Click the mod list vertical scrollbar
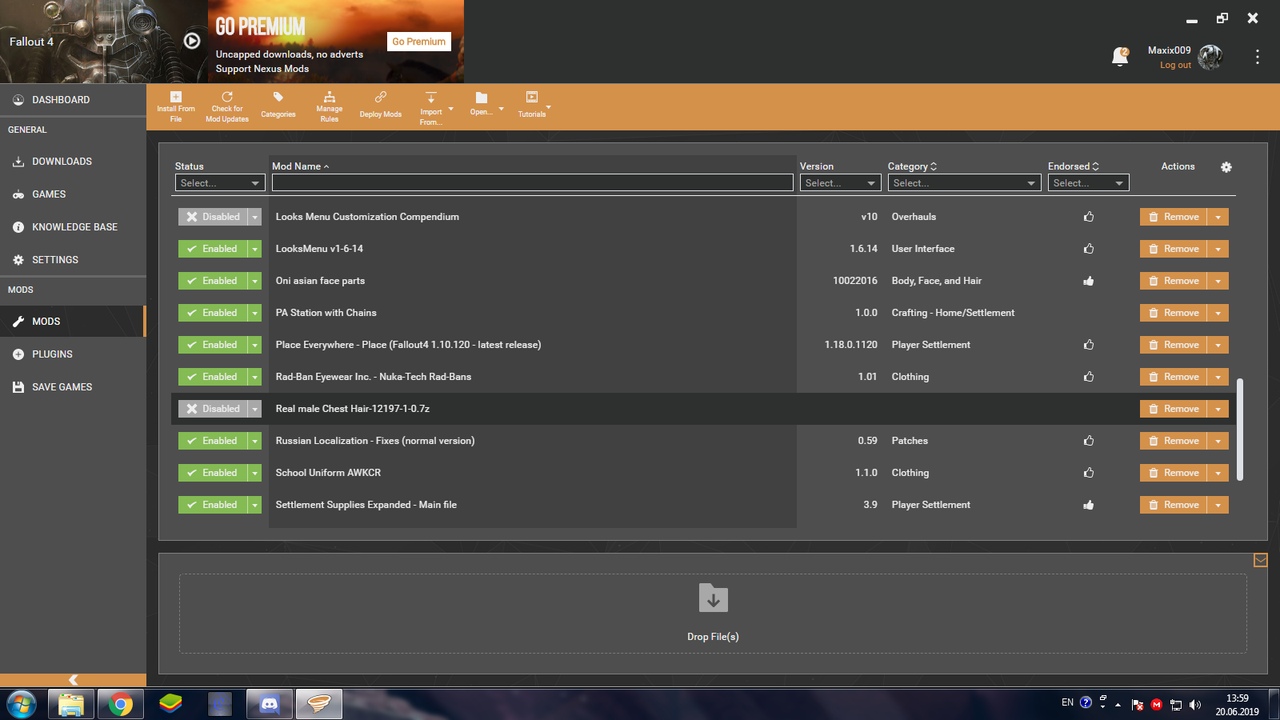1280x720 pixels. coord(1241,430)
